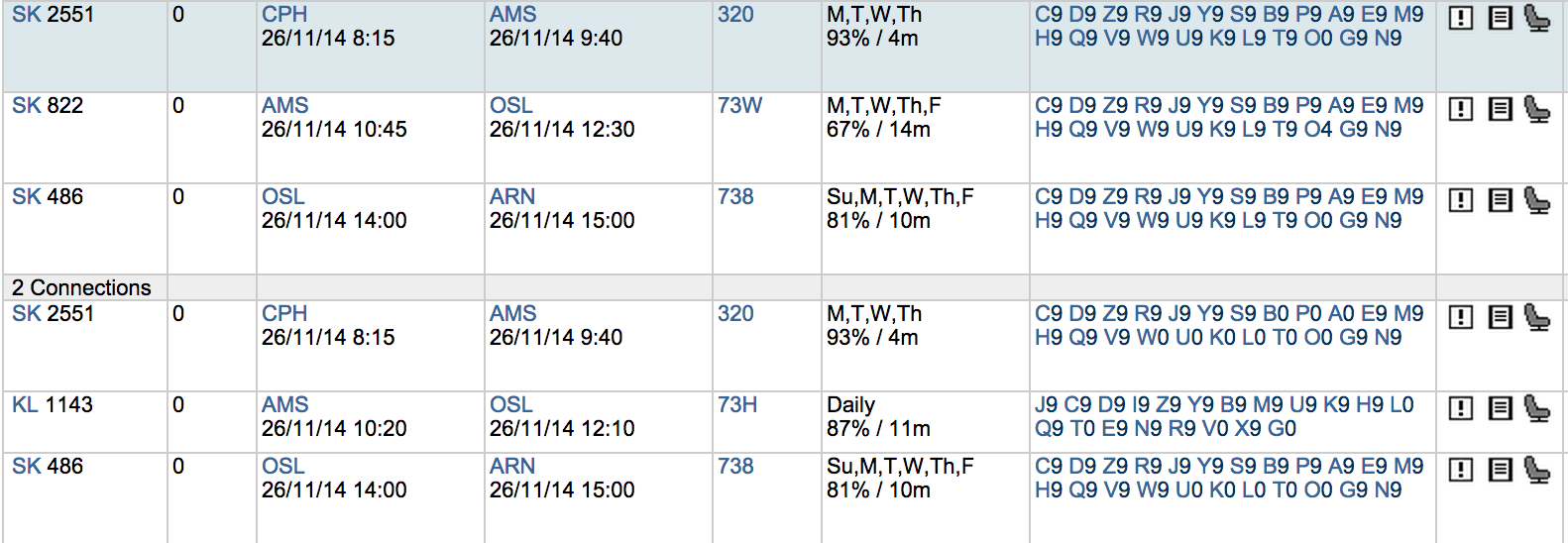Click alert icon for SK 2551 under 2 Connections
The image size is (1568, 543).
tap(1461, 317)
